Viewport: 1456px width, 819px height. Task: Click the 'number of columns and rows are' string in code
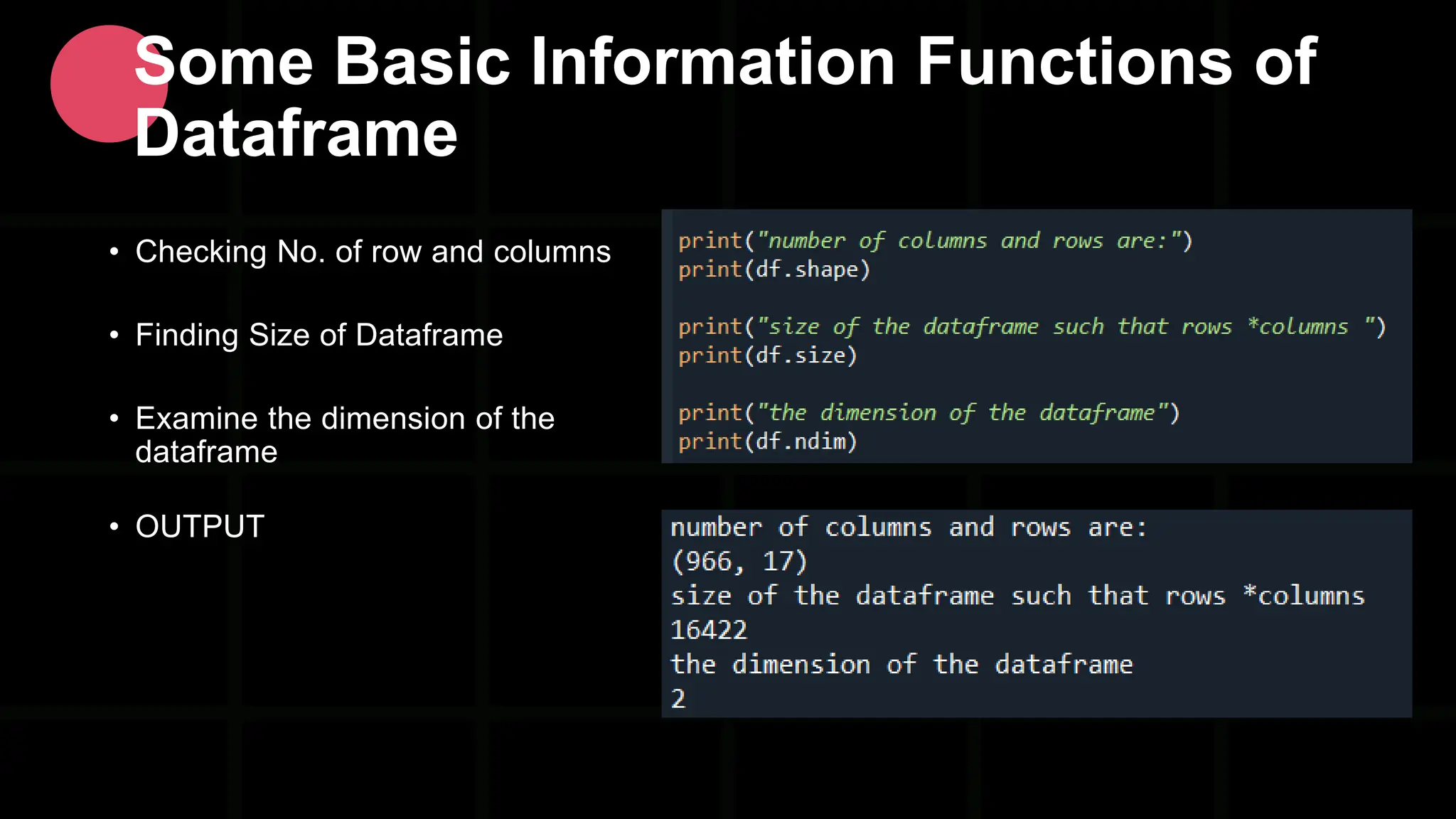click(967, 241)
